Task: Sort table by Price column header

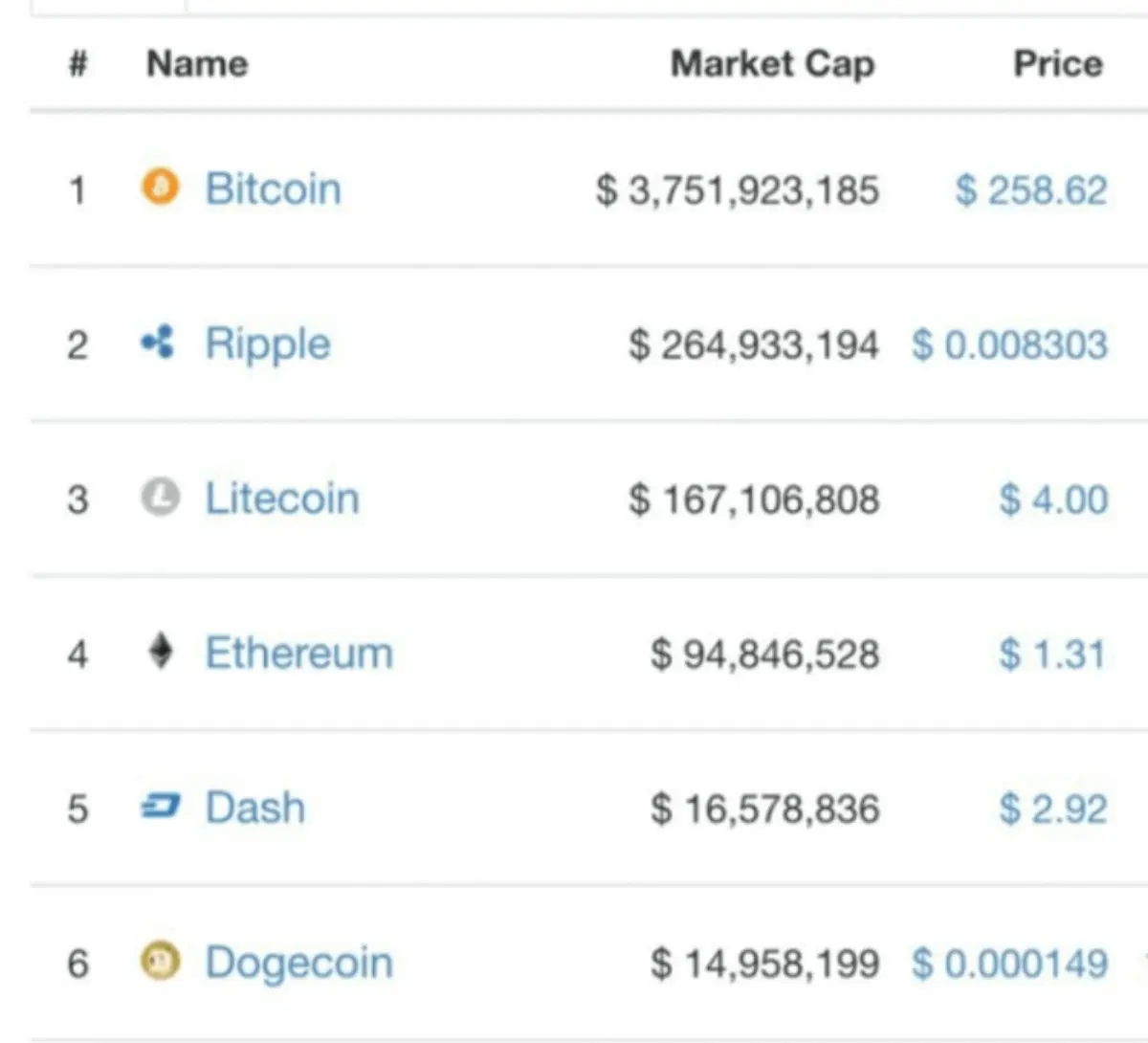Action: pos(1057,64)
